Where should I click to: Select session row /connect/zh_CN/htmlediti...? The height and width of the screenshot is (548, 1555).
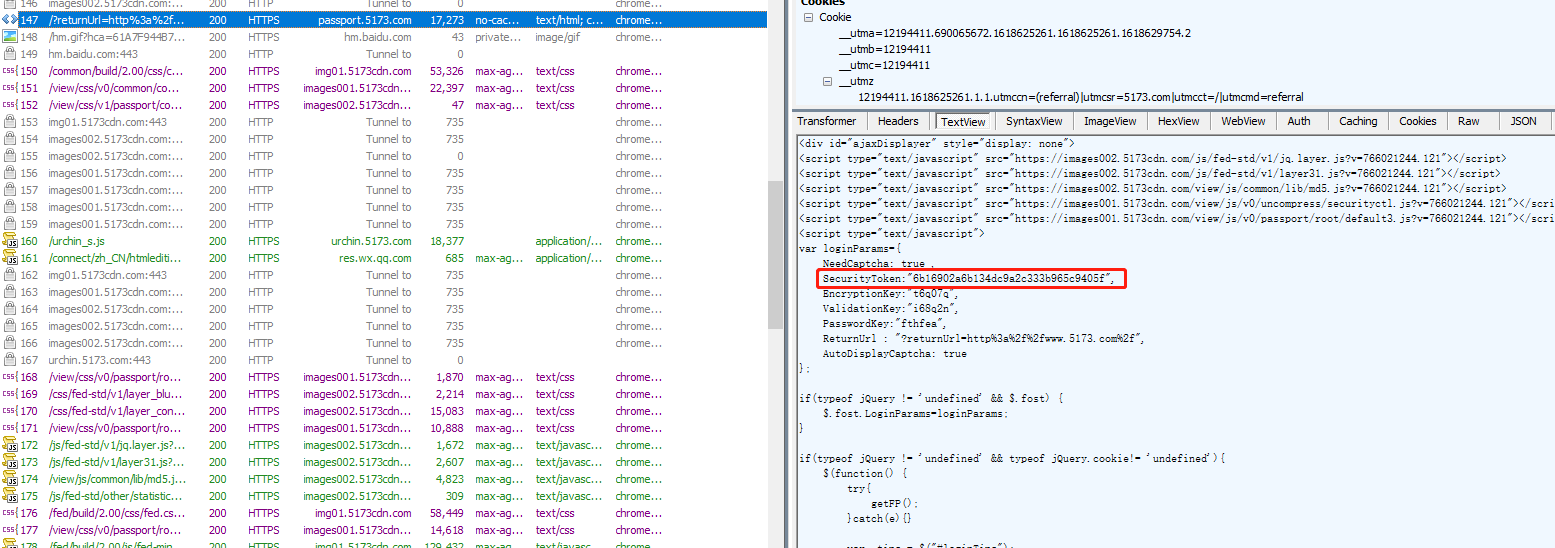383,258
